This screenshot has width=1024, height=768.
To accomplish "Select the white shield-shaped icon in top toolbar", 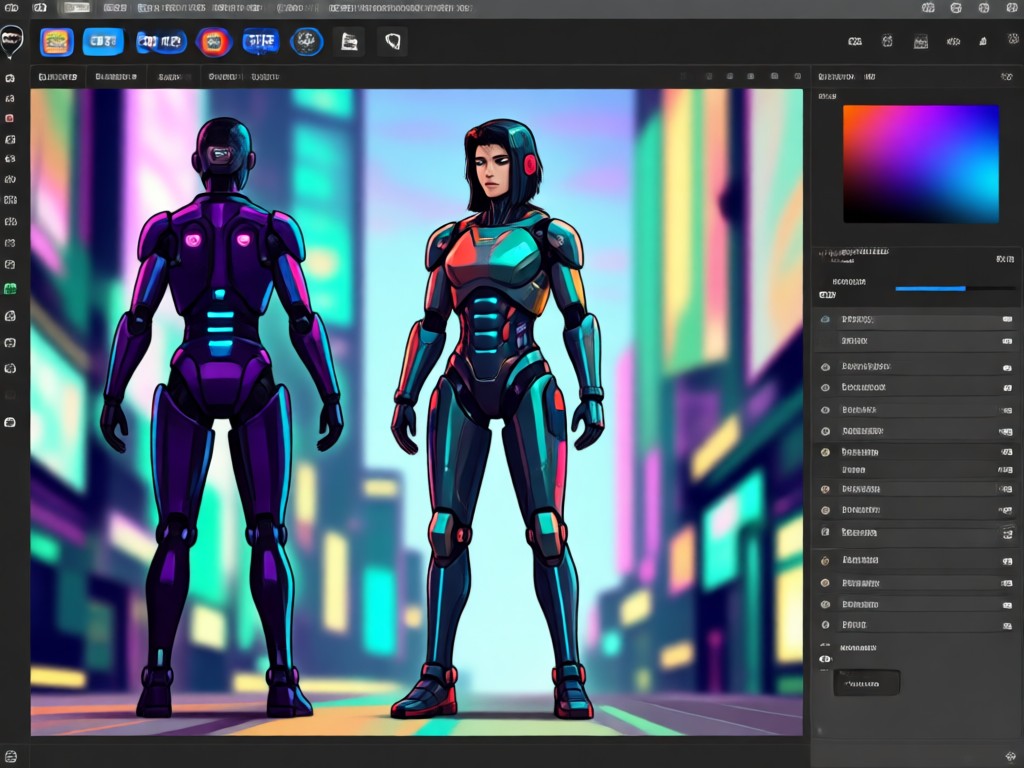I will tap(392, 42).
